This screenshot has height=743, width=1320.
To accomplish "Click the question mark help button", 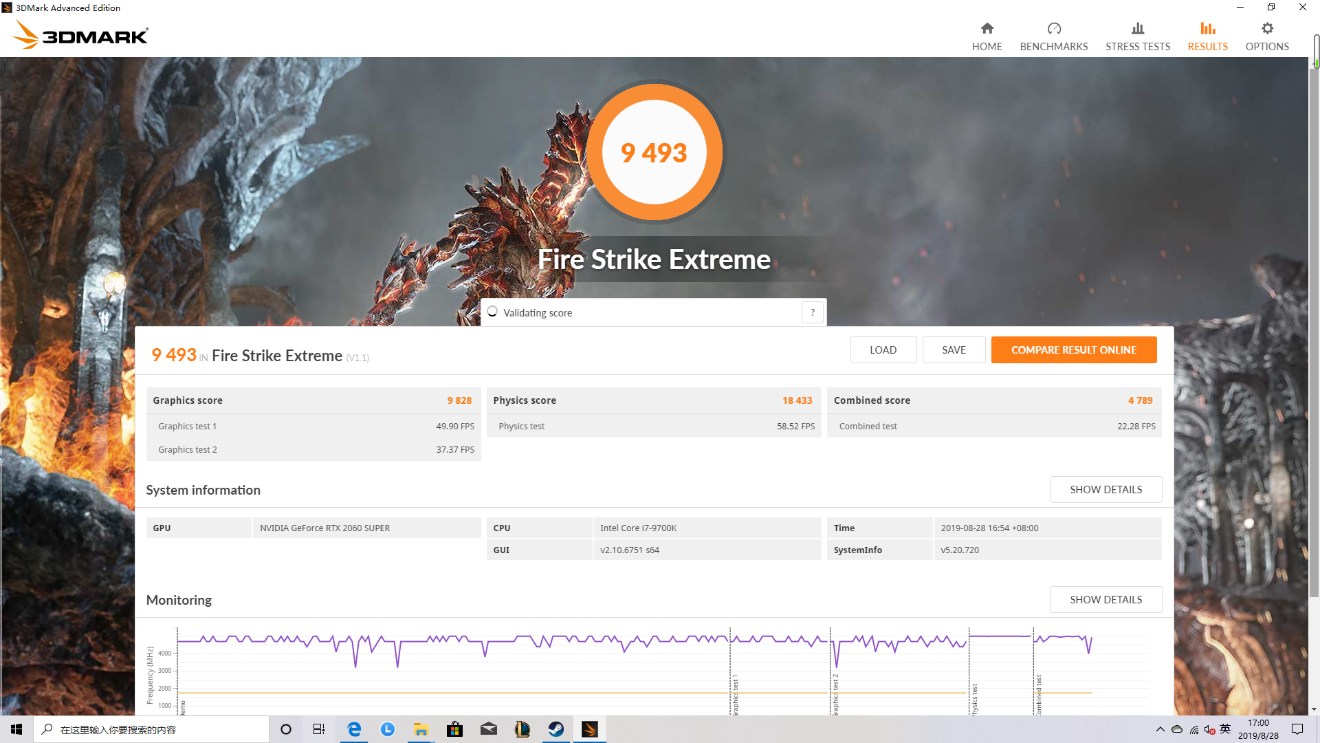I will pos(813,312).
